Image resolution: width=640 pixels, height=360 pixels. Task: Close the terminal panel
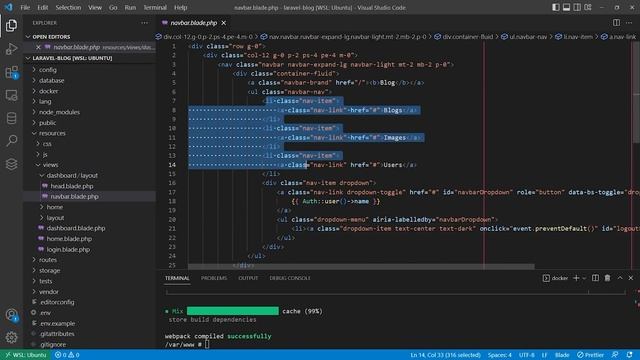click(631, 278)
